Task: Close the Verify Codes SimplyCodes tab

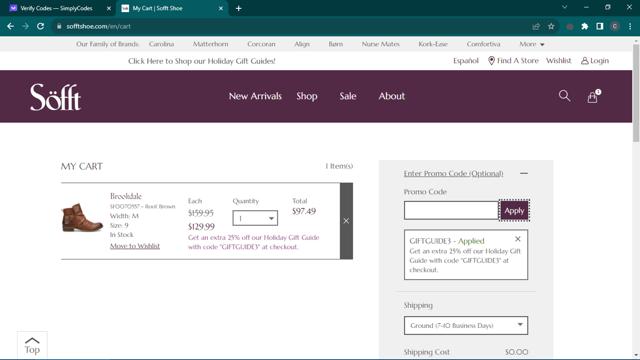Action: (109, 8)
